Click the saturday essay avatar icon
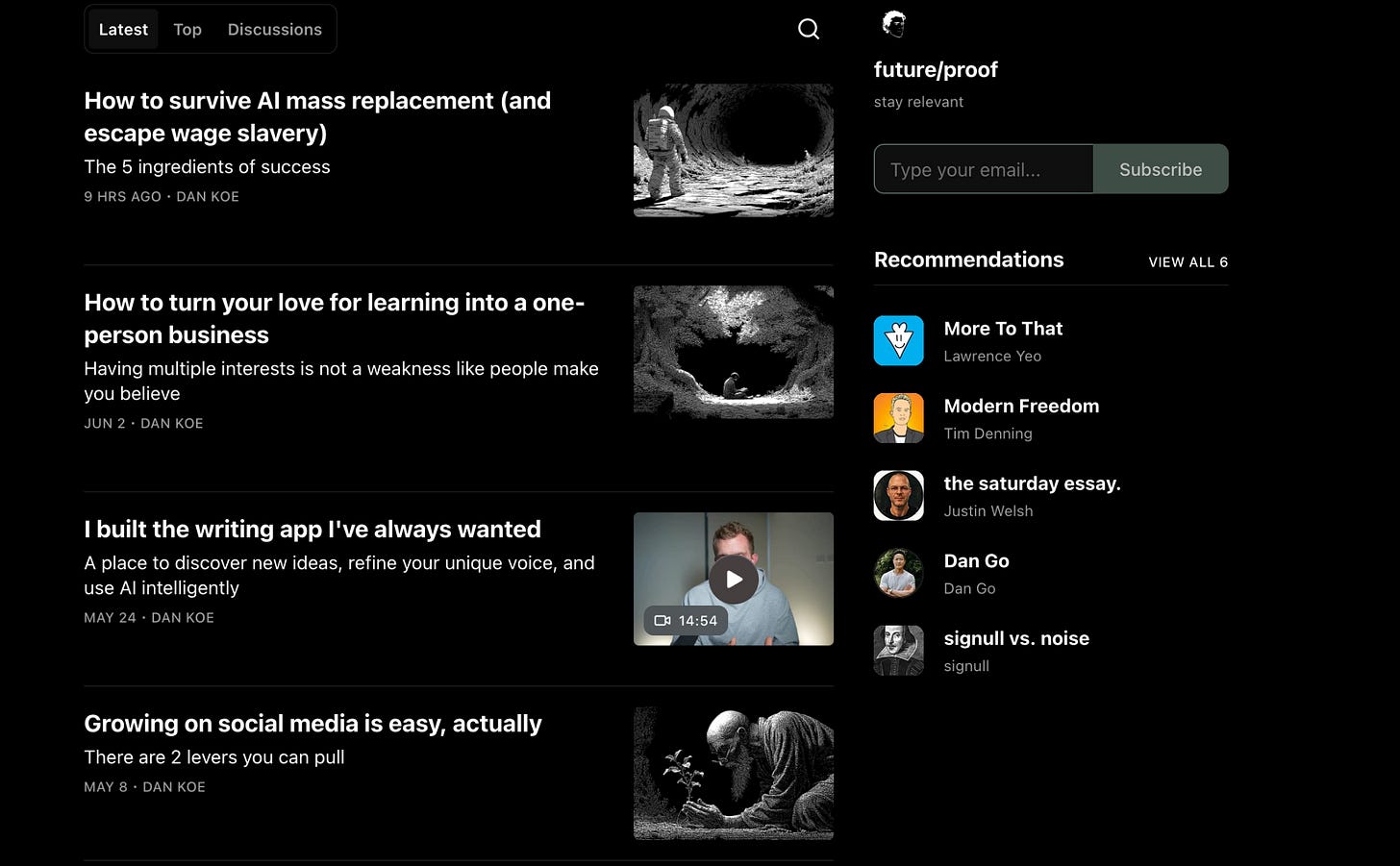 [899, 496]
